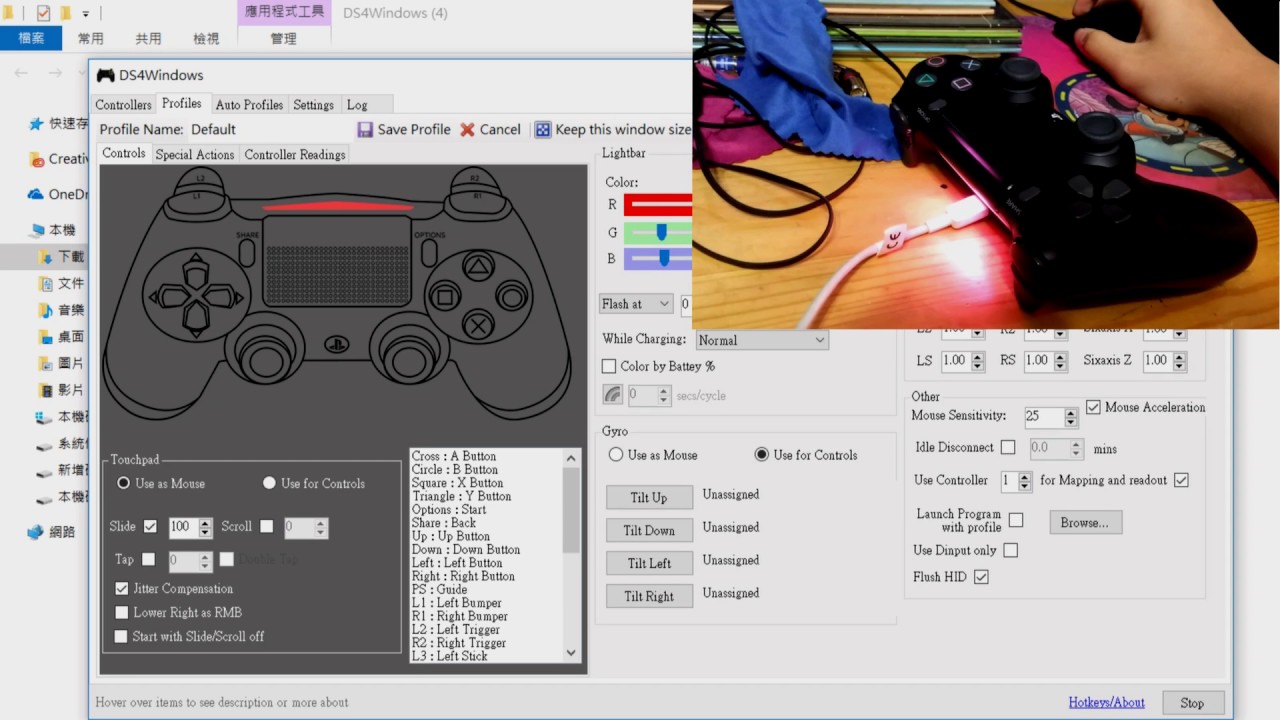This screenshot has height=720, width=1280.
Task: Click the rainbow cycle icon under Color by Battery
Action: 613,395
